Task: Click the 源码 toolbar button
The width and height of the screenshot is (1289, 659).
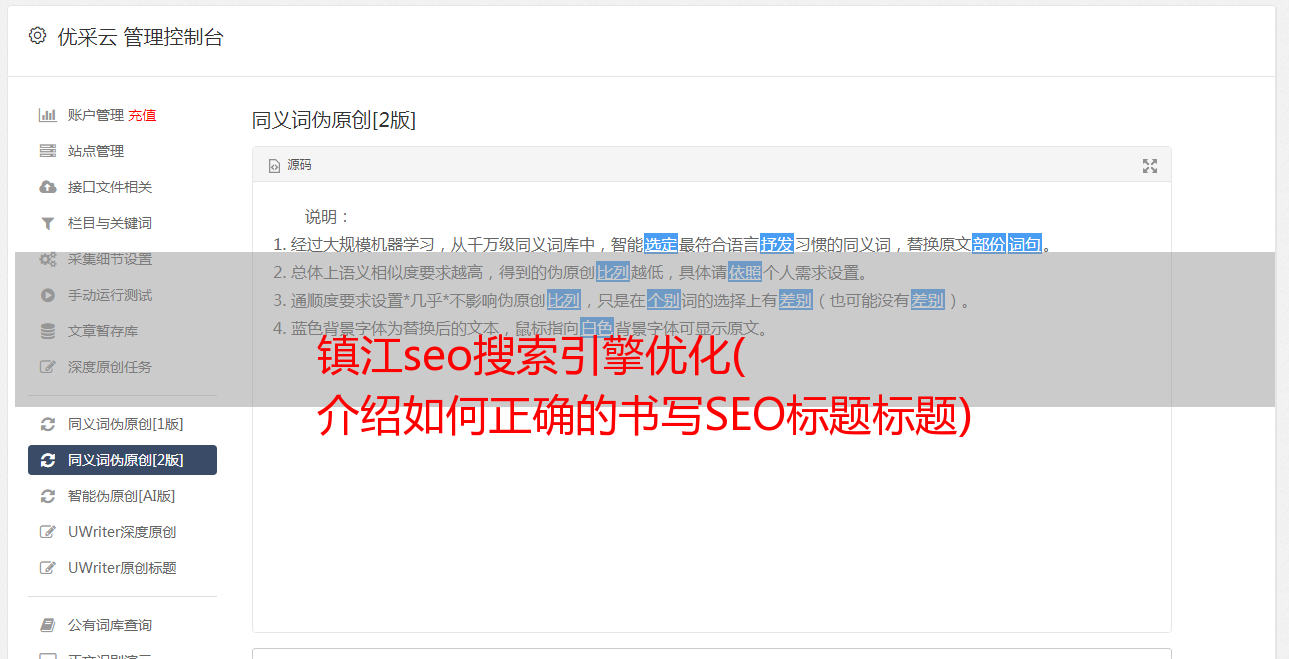Action: coord(290,165)
